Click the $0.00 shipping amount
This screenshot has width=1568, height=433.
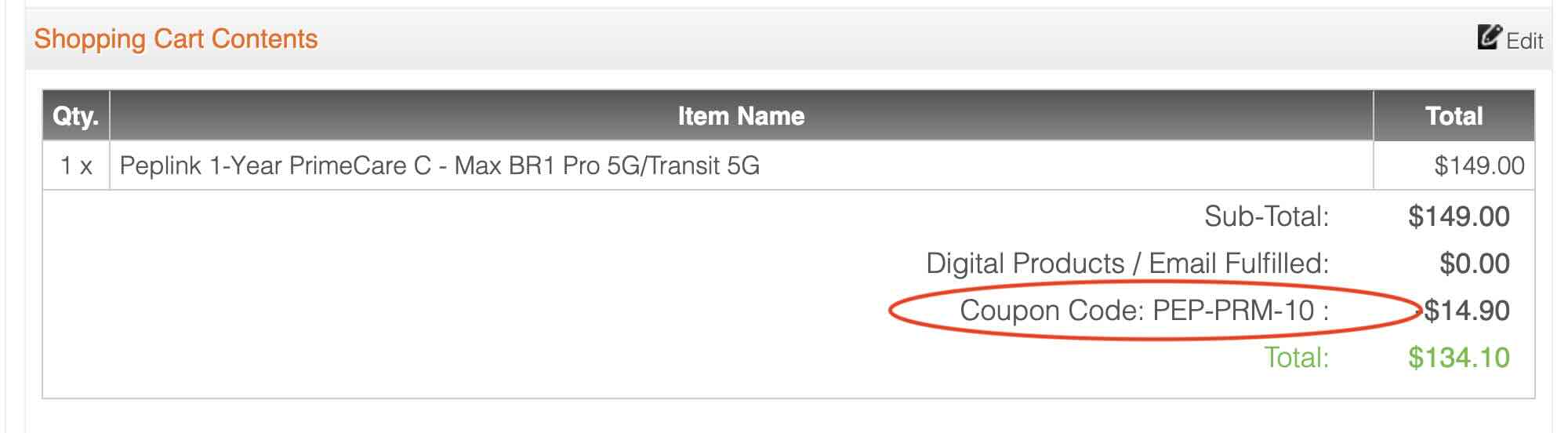tap(1474, 264)
